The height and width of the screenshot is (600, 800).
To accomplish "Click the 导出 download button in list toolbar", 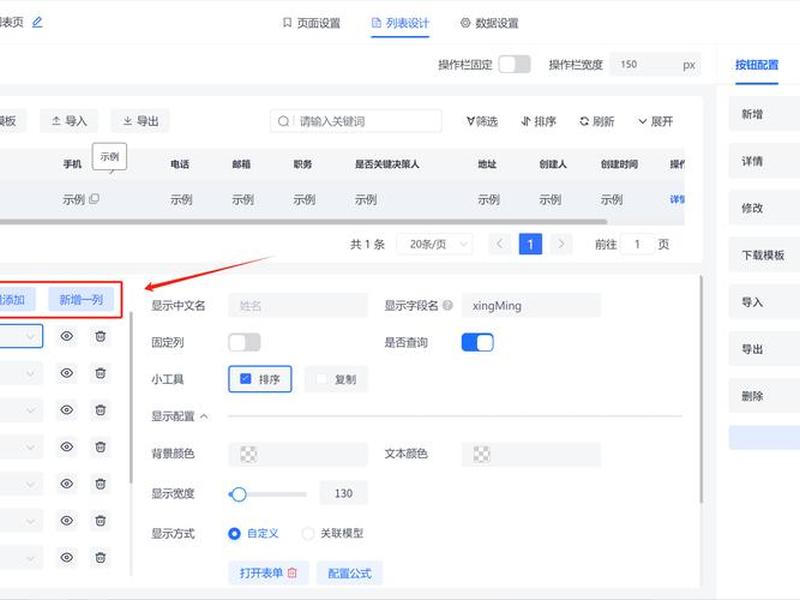I will pos(140,121).
